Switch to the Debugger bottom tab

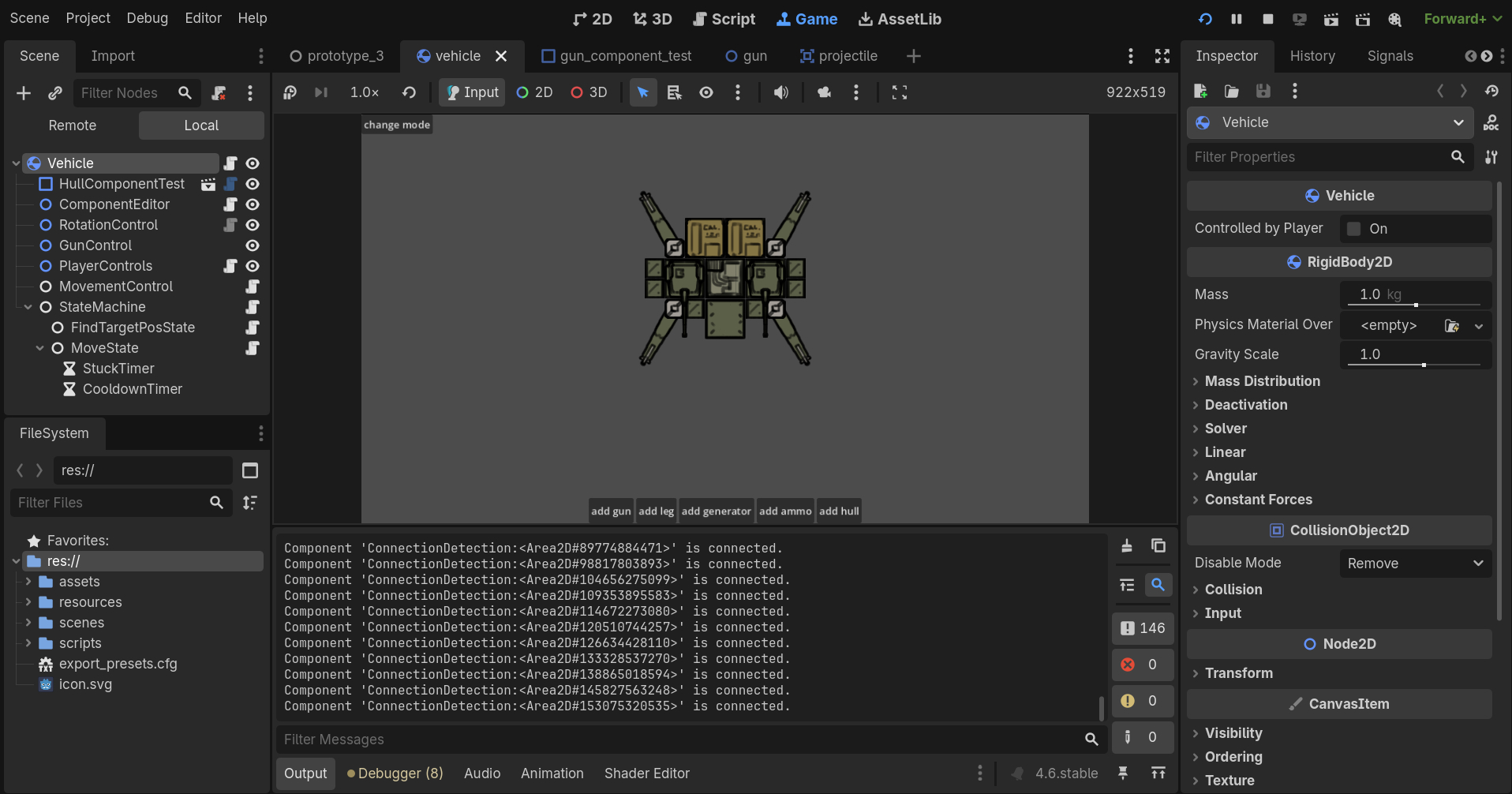395,773
